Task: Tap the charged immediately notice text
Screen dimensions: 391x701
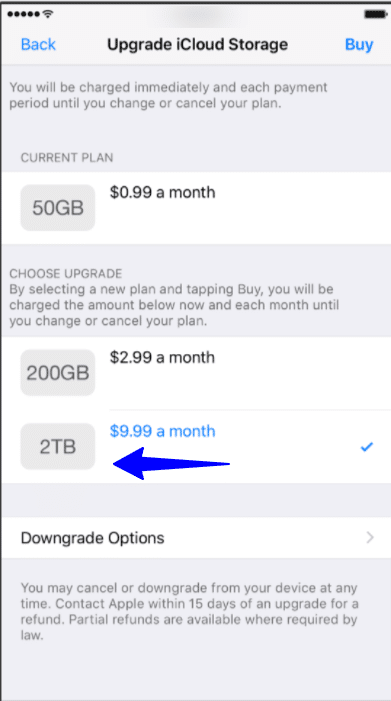Action: [168, 95]
